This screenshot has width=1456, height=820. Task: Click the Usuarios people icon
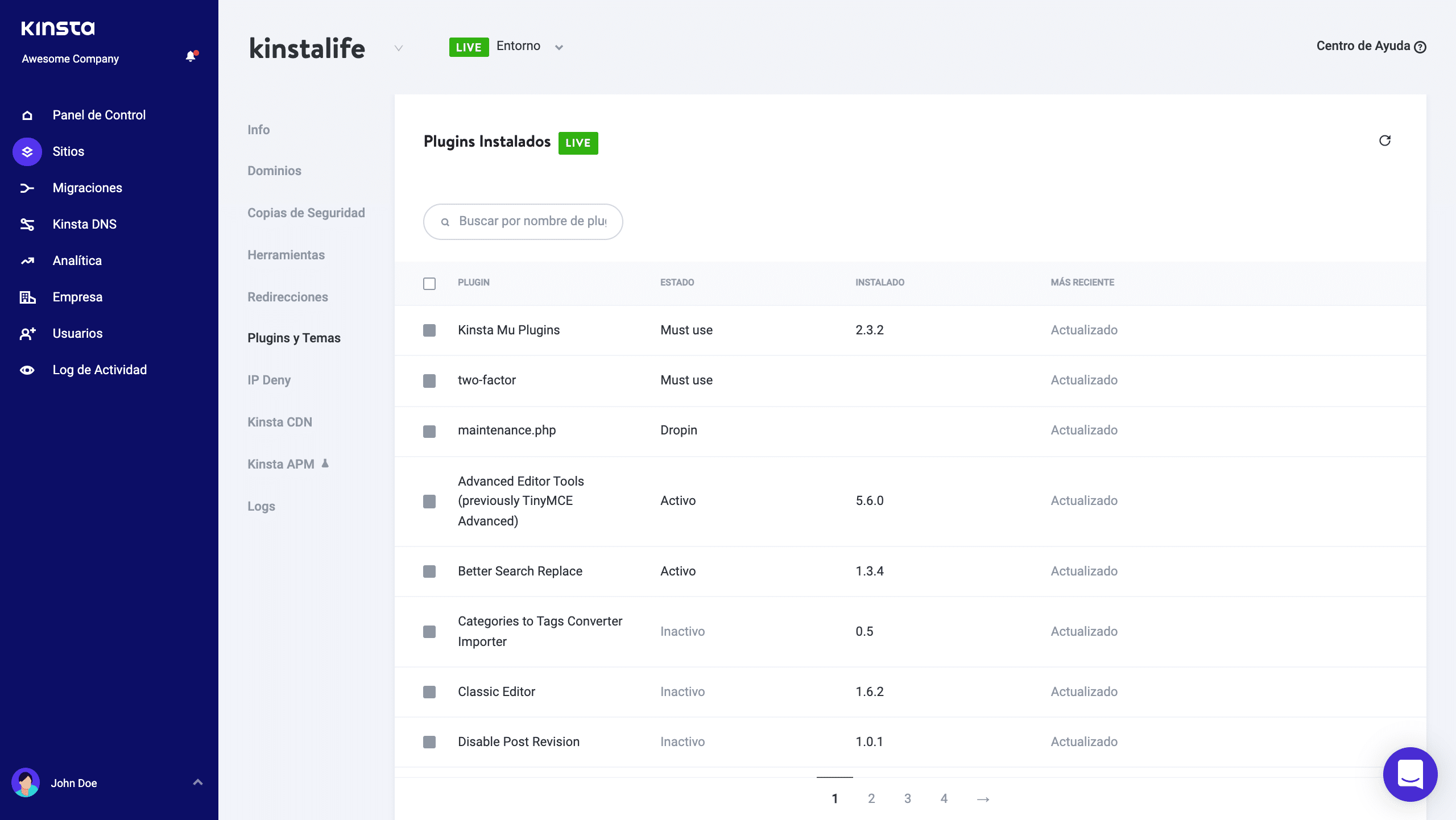point(27,333)
